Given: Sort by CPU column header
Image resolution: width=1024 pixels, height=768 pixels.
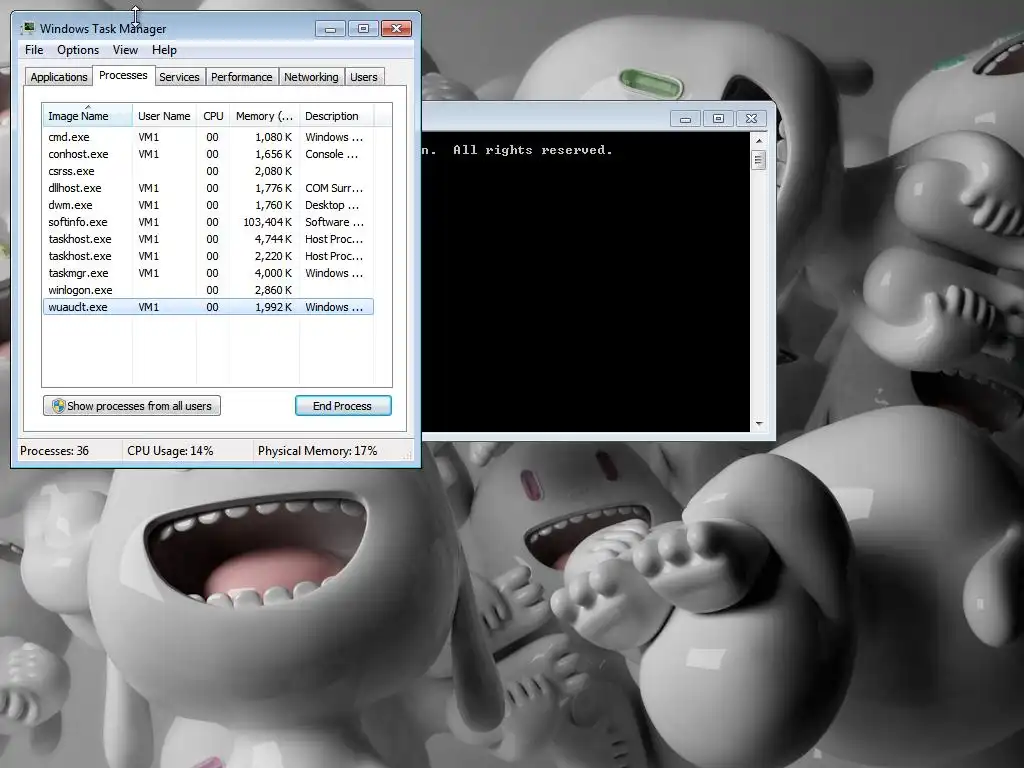Looking at the screenshot, I should pyautogui.click(x=213, y=116).
